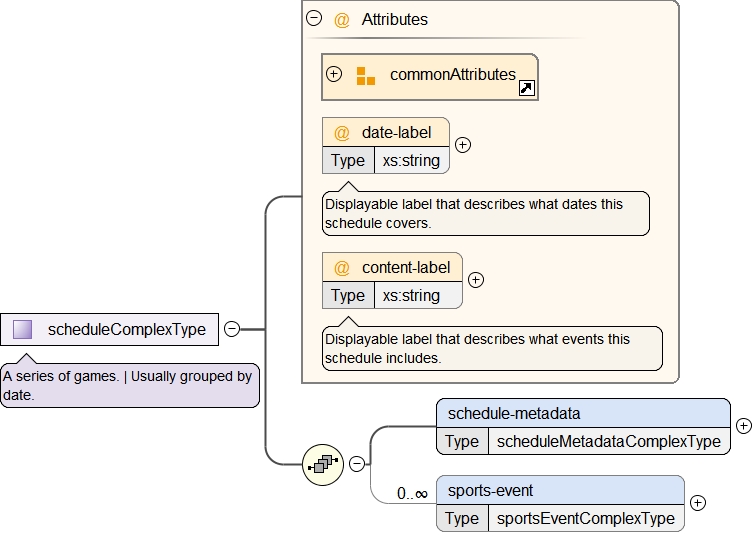This screenshot has height=539, width=754.
Task: Click the commonAttributes reference arrow icon
Action: click(x=527, y=89)
